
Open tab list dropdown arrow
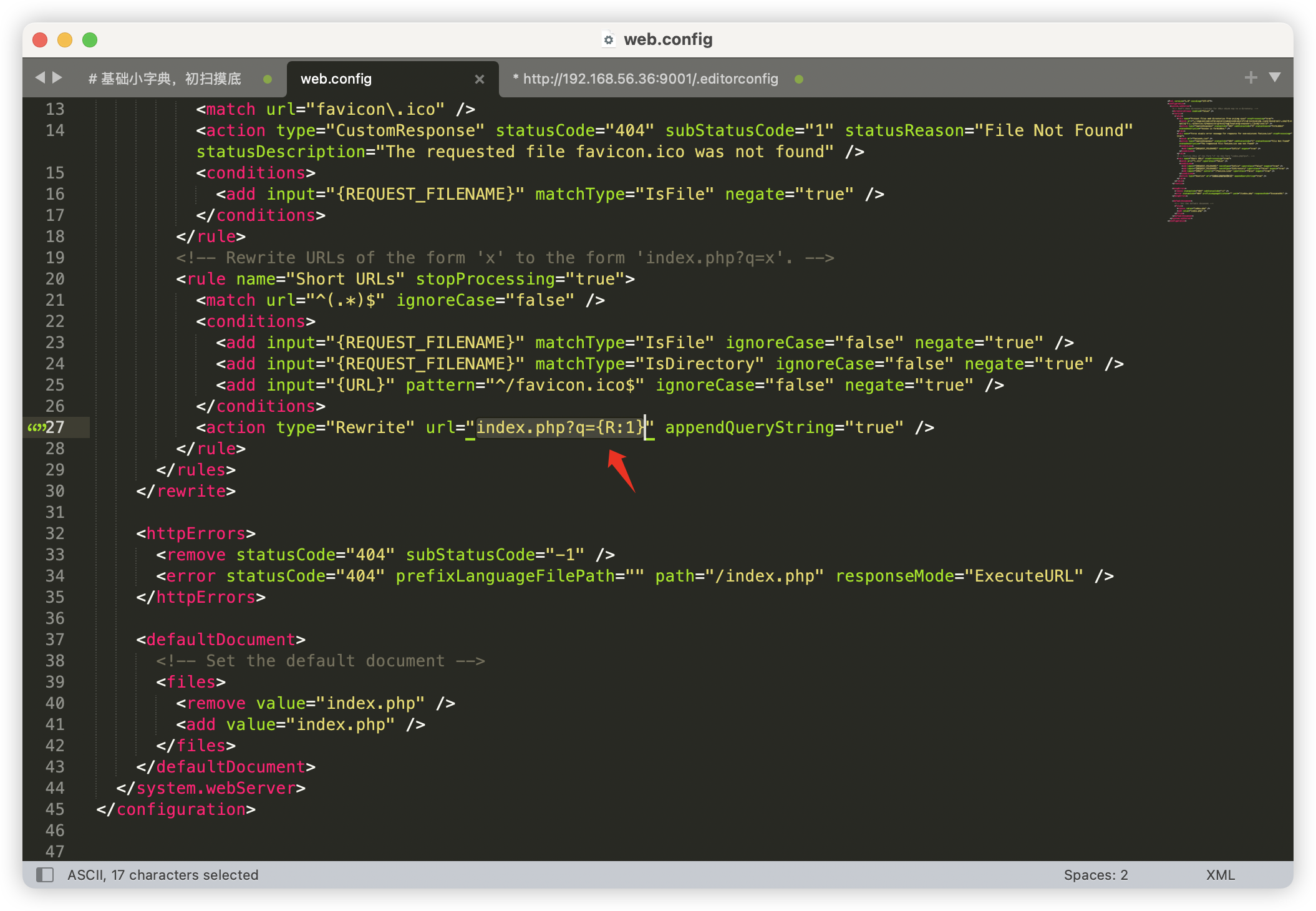point(1275,77)
